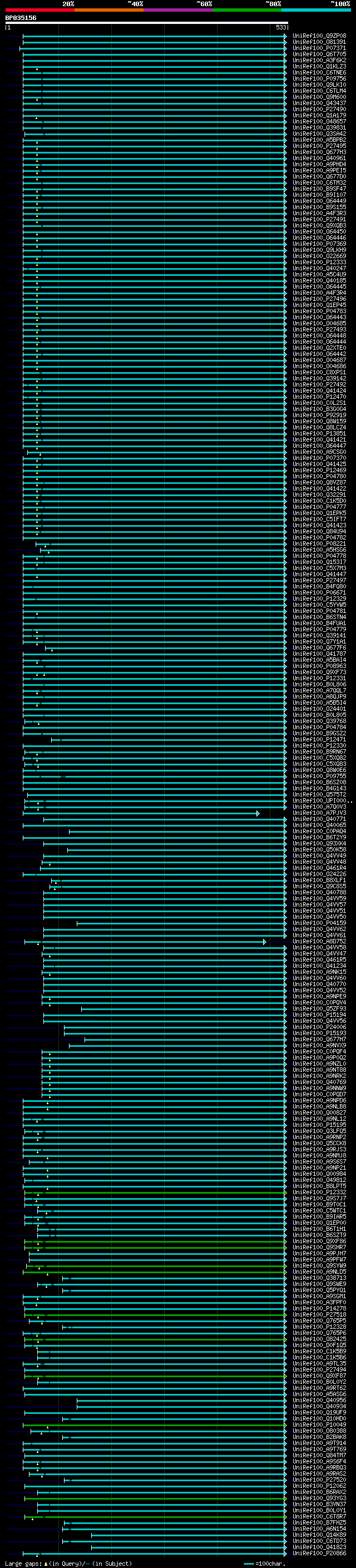Screen dimensions: 356x1568
Task: Open hit UniRef100_A9PEI5
Action: (x=319, y=170)
